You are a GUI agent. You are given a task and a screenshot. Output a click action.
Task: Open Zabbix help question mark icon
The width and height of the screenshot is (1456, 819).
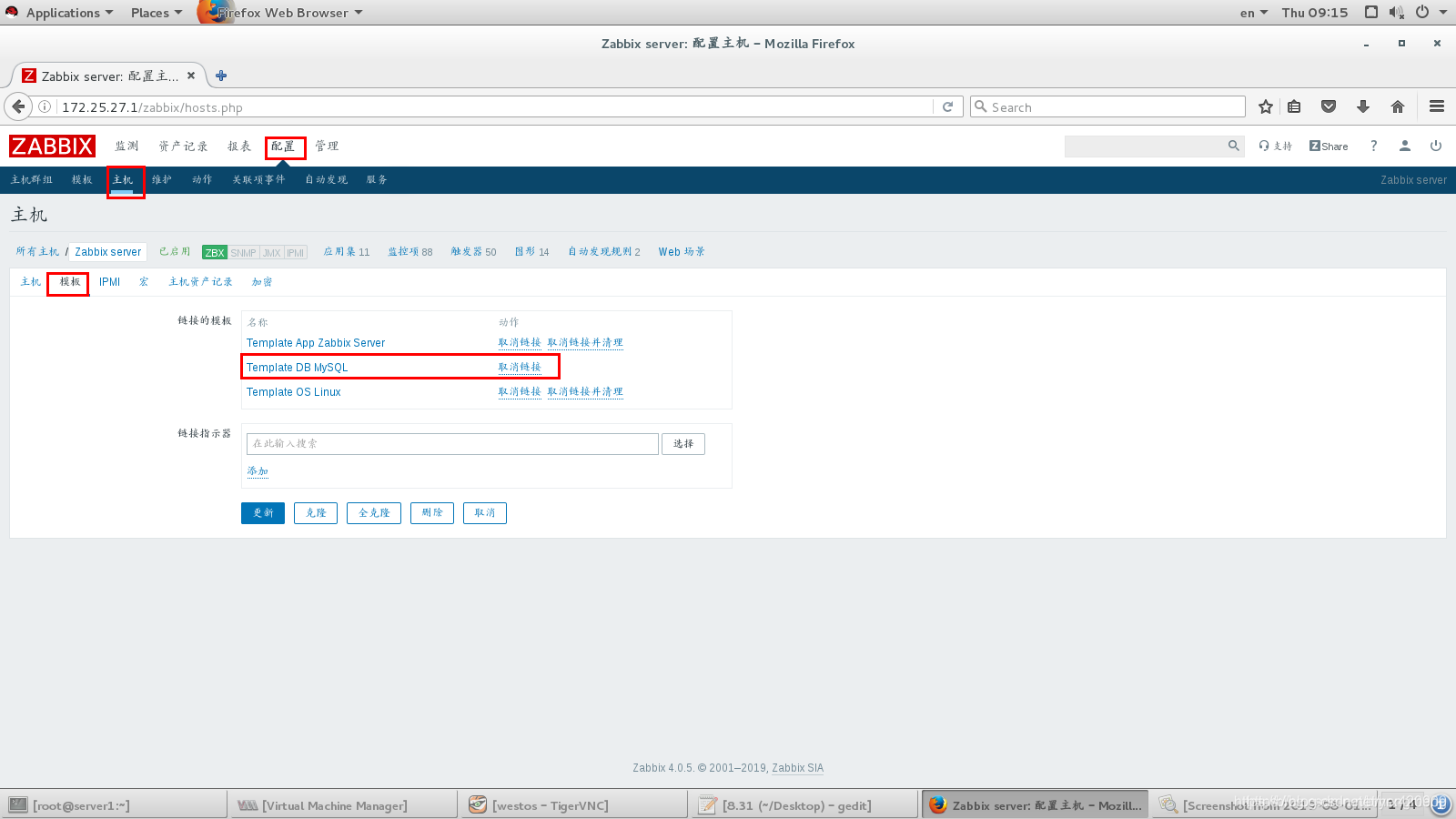pos(1374,146)
